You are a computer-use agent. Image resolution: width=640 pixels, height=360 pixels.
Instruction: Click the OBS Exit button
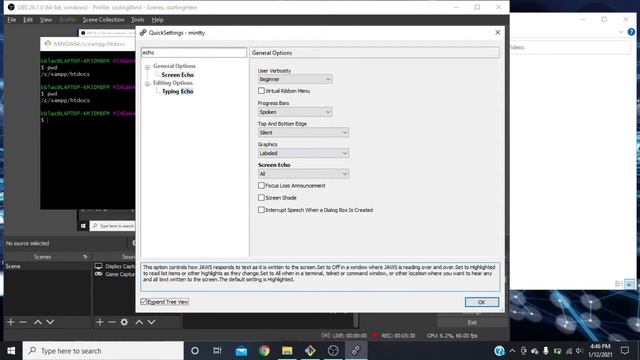(472, 322)
